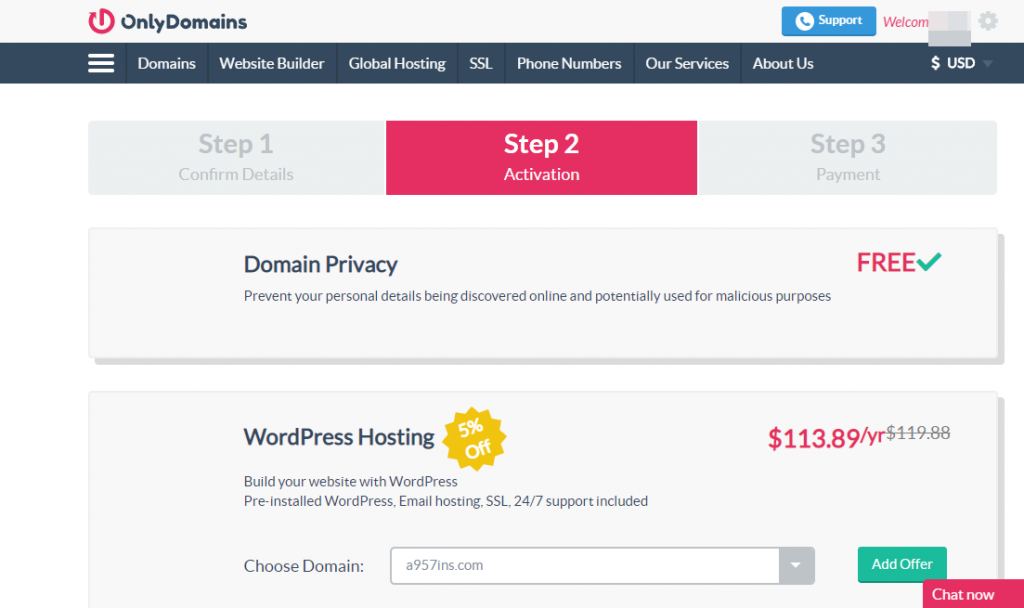Image resolution: width=1024 pixels, height=608 pixels.
Task: Open the Choose Domain dropdown arrow
Action: 796,565
